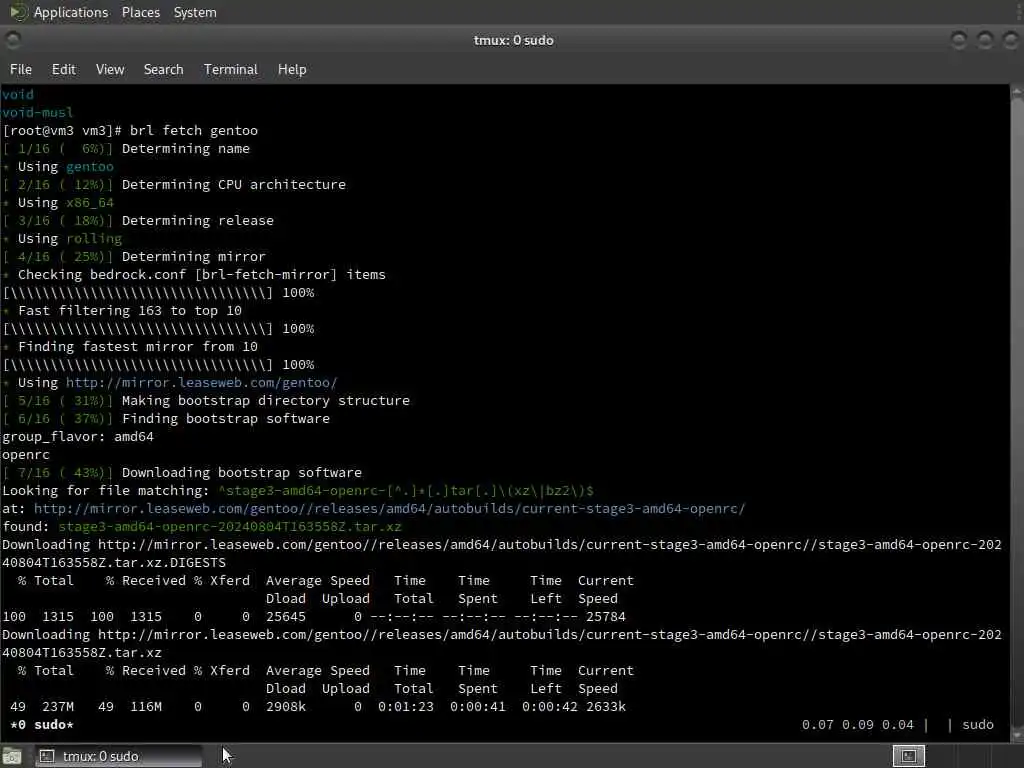
Task: Click the mirror.leaseweb.com/gentoo/ URL after 'Using'
Action: point(201,383)
